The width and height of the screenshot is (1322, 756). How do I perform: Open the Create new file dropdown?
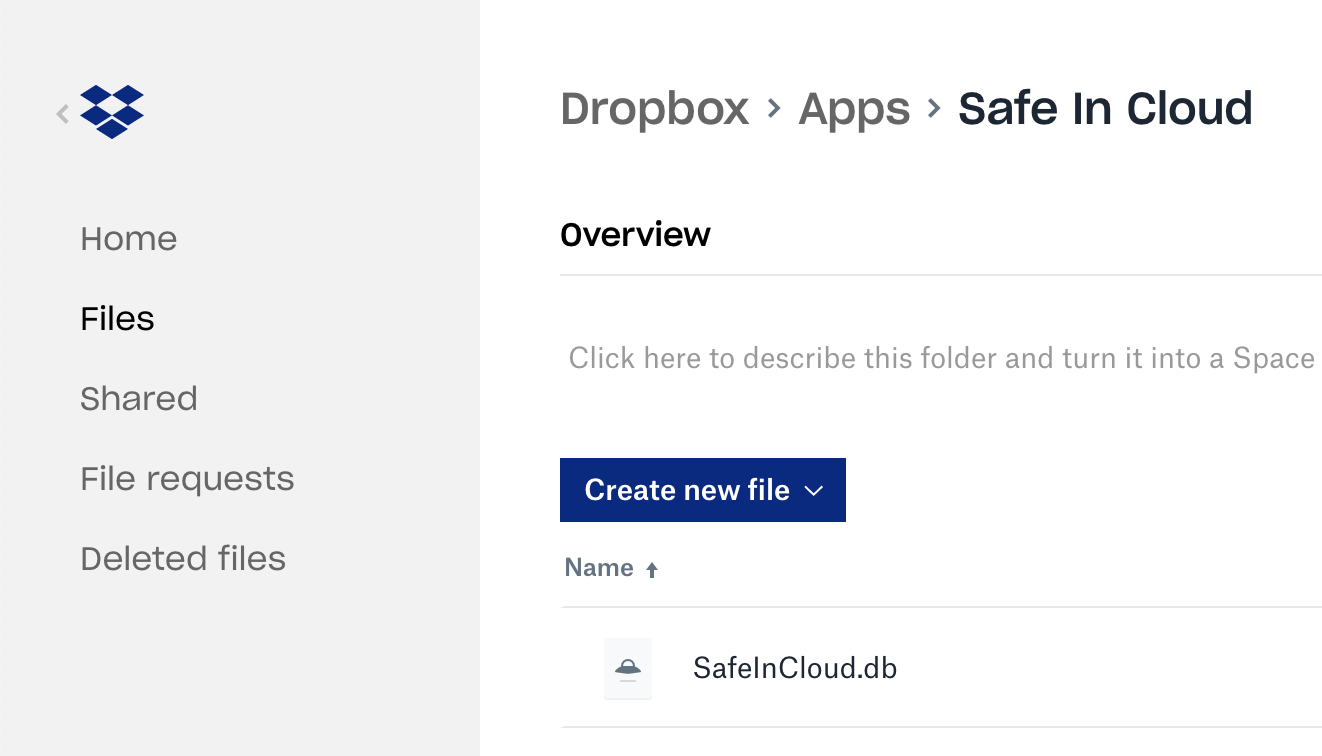click(703, 490)
